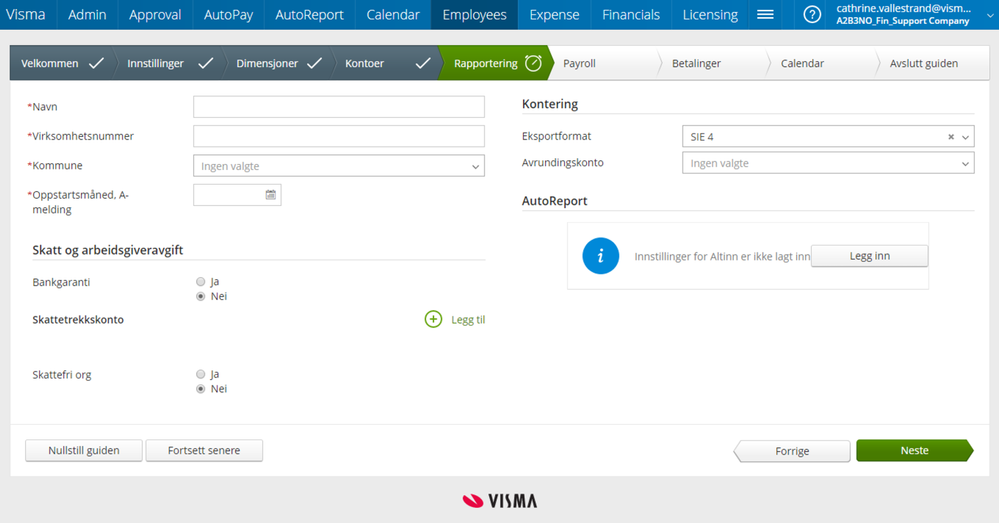
Task: Open the hamburger menu icon in top bar
Action: point(765,14)
